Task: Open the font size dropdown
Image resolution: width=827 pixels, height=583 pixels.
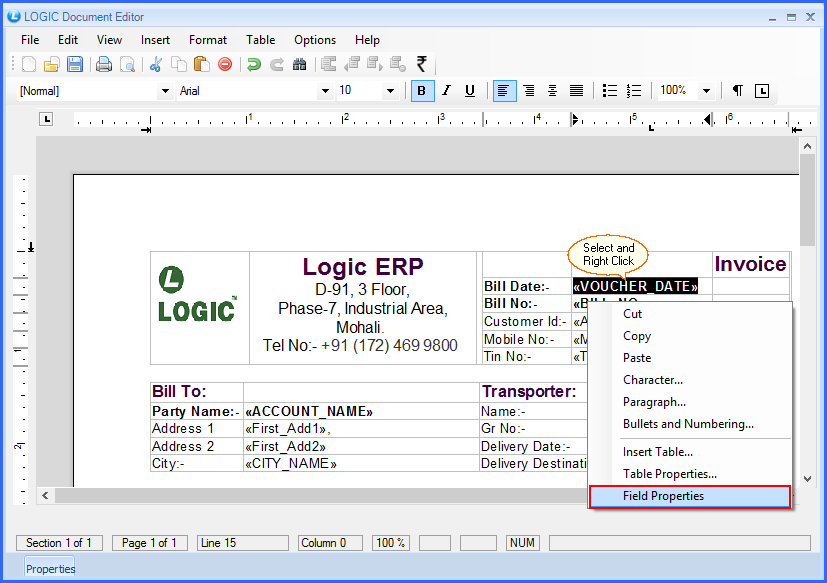Action: [x=391, y=91]
